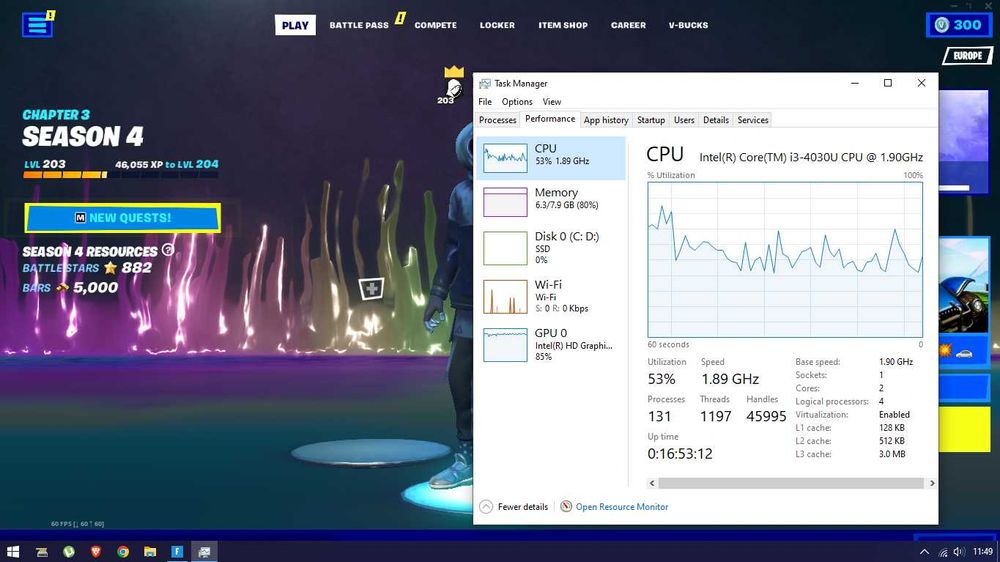The height and width of the screenshot is (562, 1000).
Task: Open the CAREER tab
Action: pyautogui.click(x=628, y=26)
